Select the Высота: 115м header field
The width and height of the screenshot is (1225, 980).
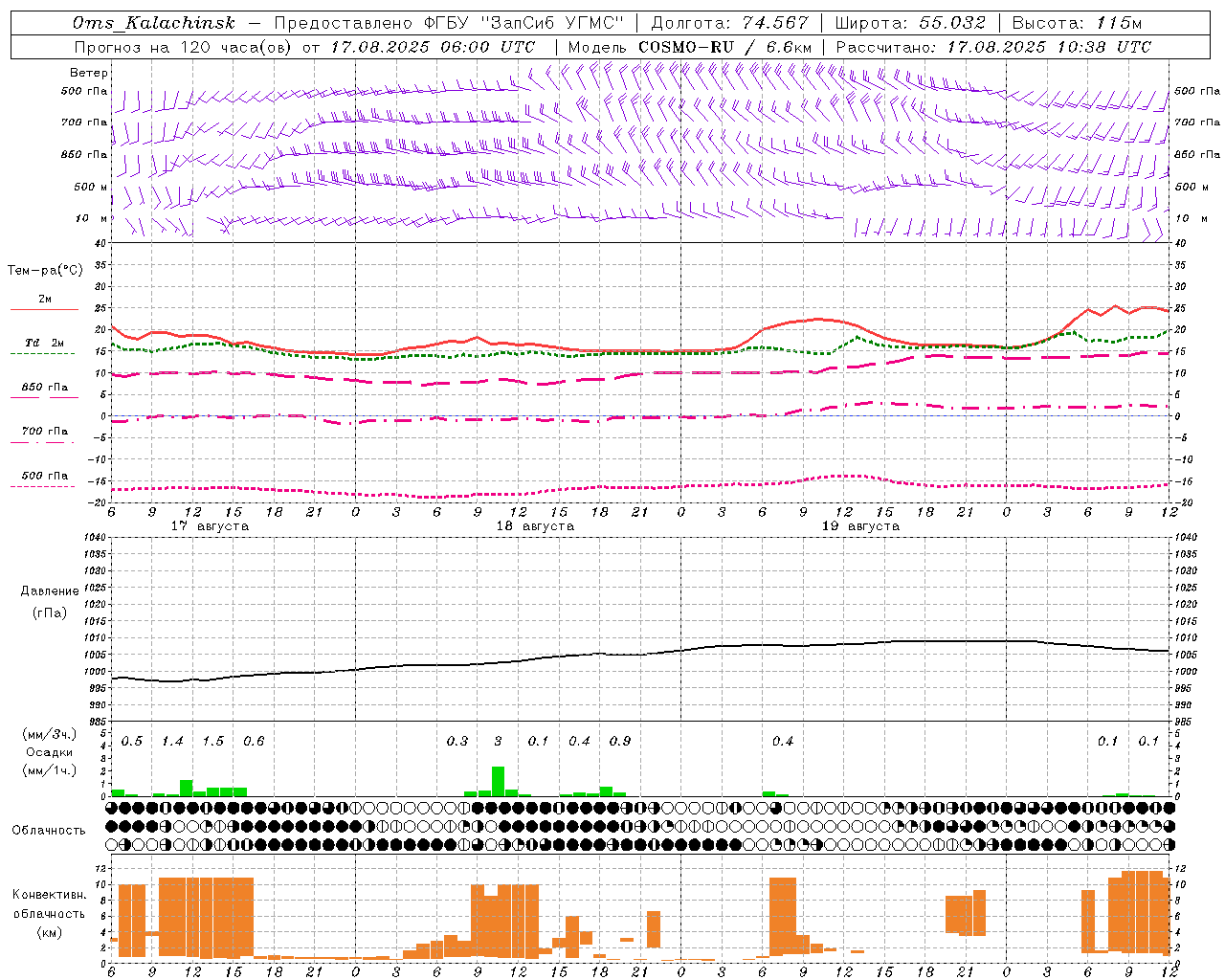click(1077, 23)
